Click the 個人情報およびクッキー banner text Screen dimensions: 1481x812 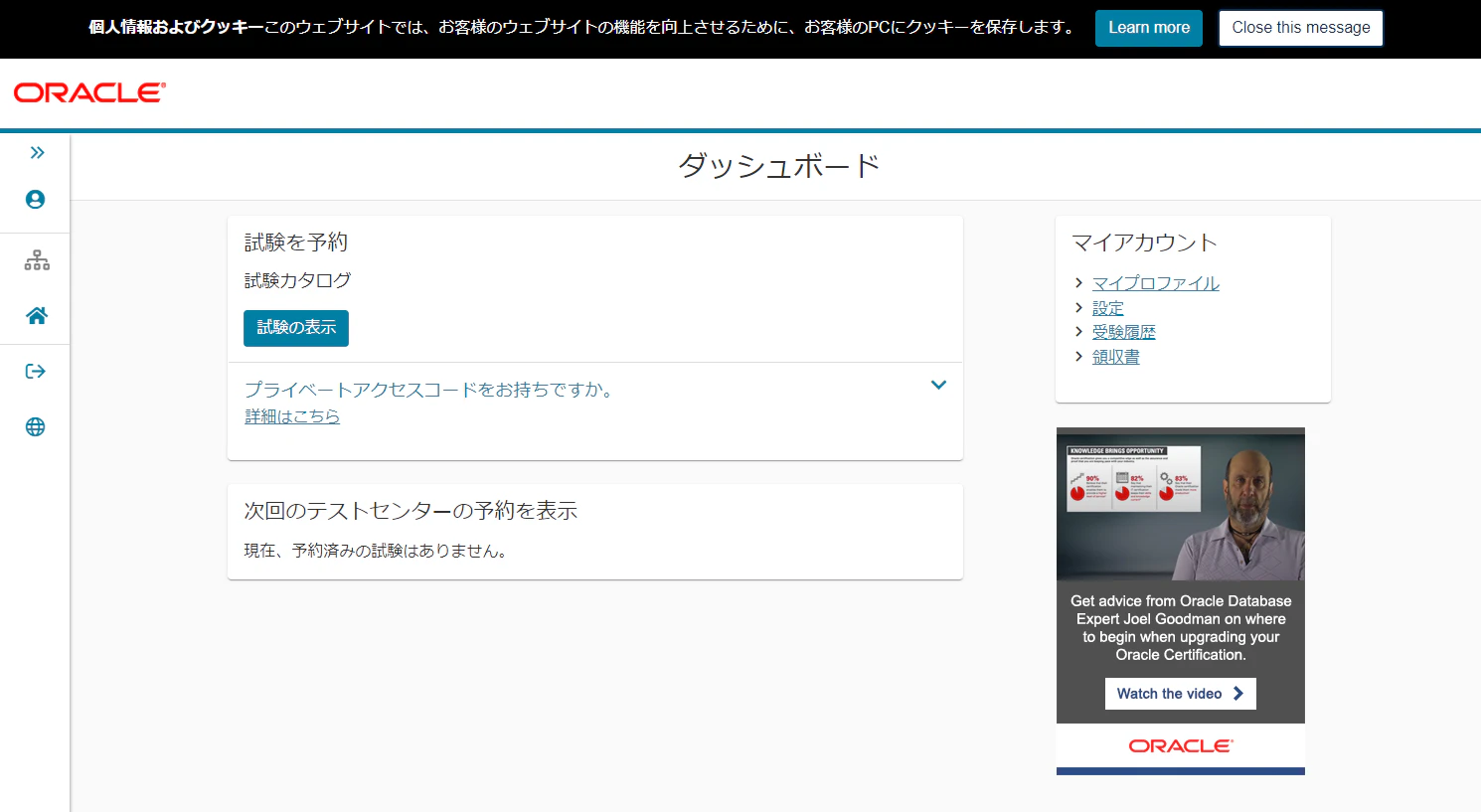176,28
